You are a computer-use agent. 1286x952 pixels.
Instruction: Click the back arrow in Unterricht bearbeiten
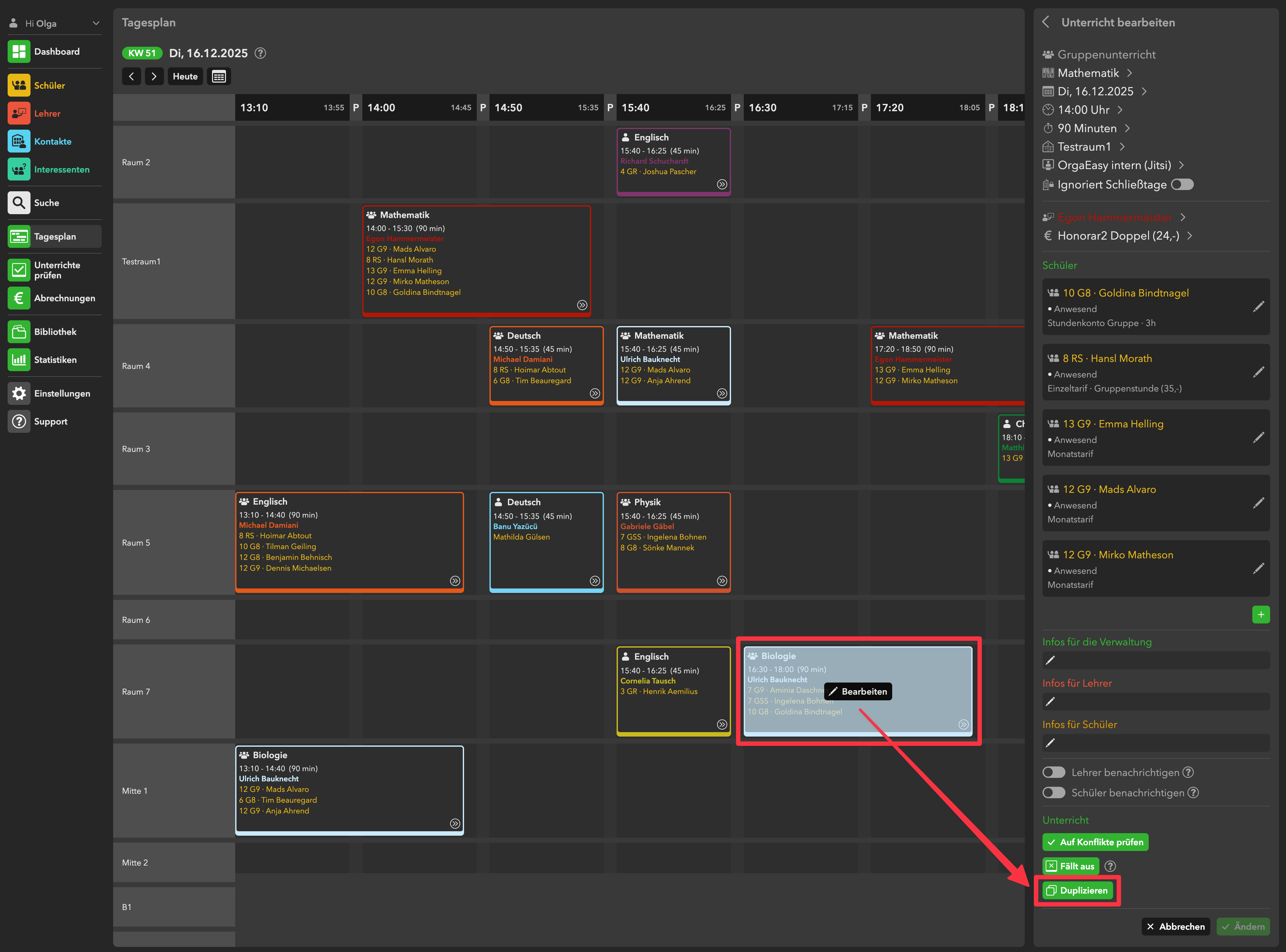tap(1046, 23)
